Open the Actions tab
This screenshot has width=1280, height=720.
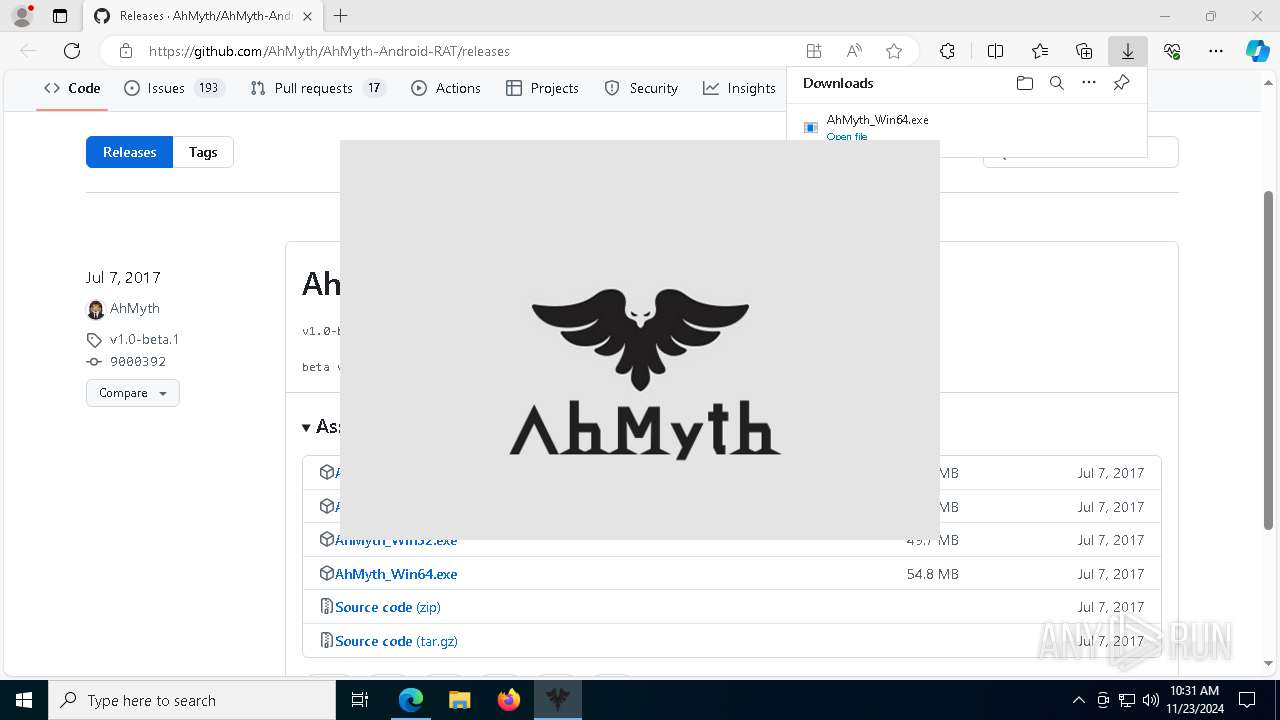(446, 88)
